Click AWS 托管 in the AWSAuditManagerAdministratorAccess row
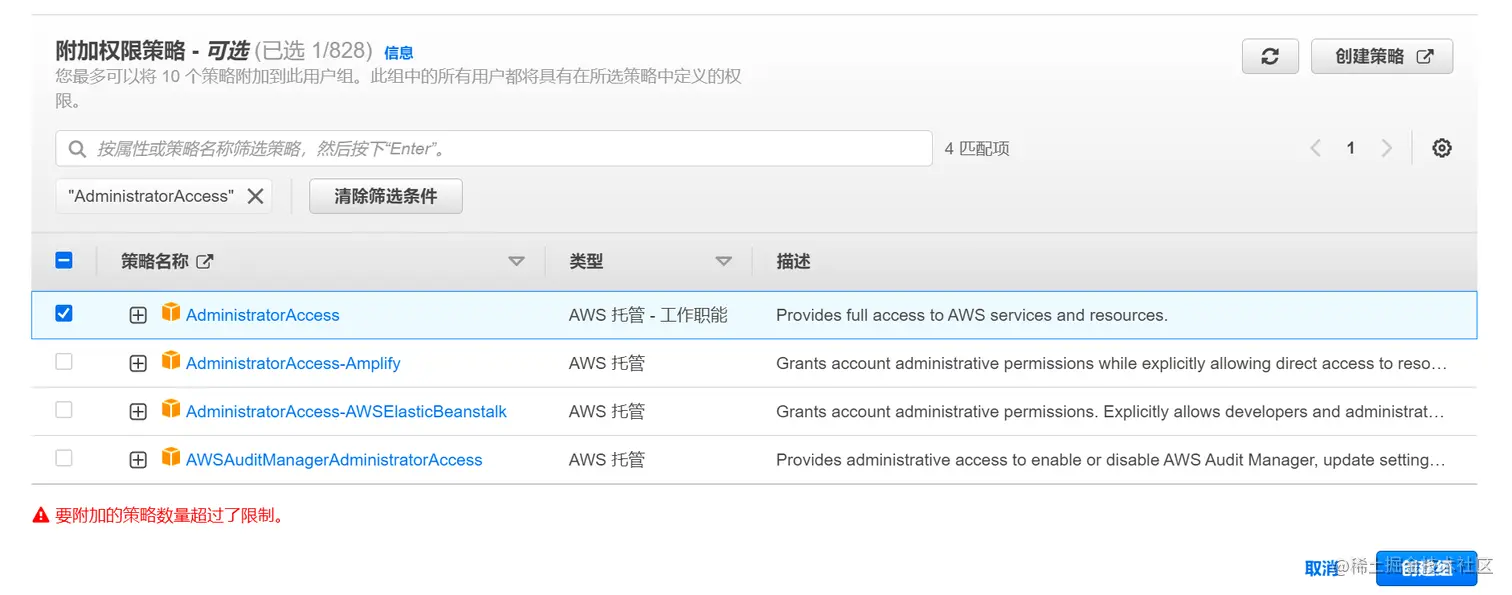 (607, 460)
